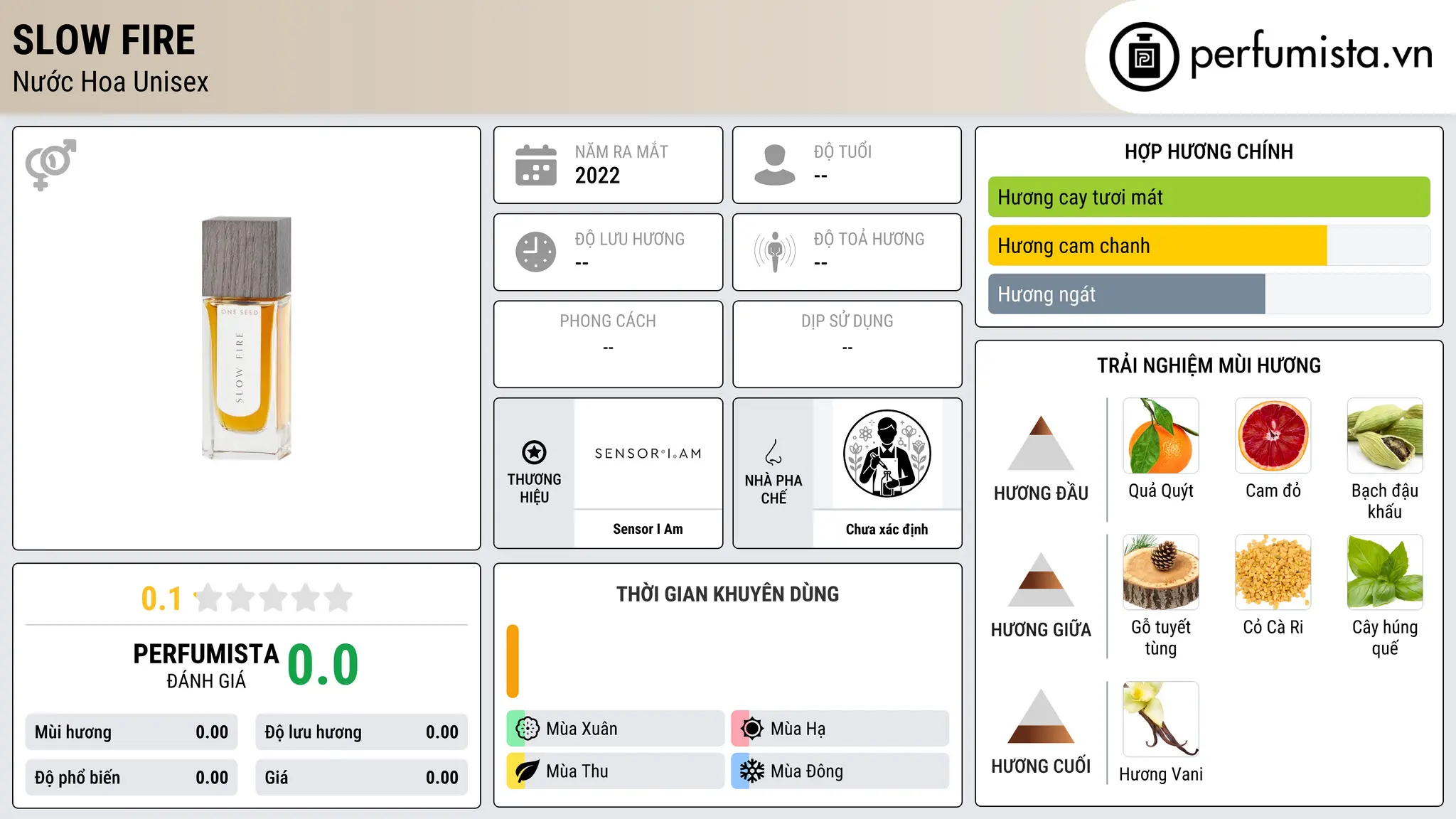Click the Giá score row
The width and height of the screenshot is (1456, 819).
(x=361, y=778)
